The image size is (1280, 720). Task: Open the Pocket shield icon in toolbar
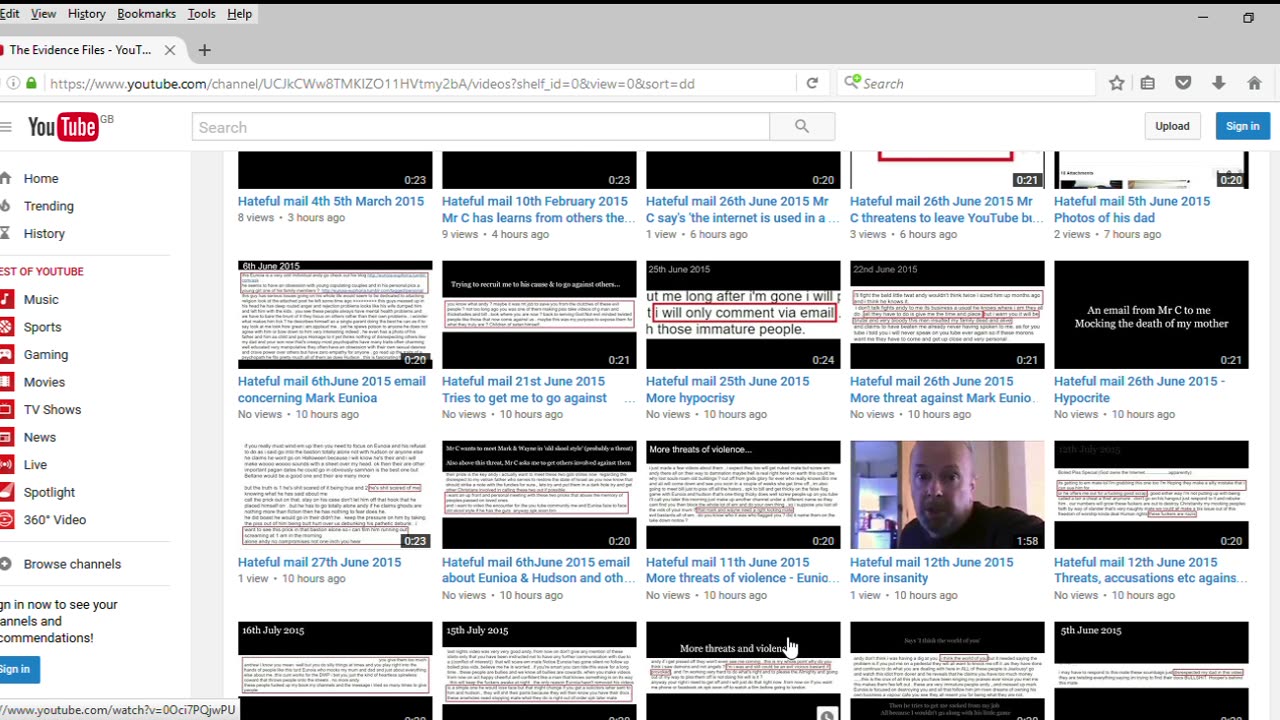click(x=1183, y=84)
